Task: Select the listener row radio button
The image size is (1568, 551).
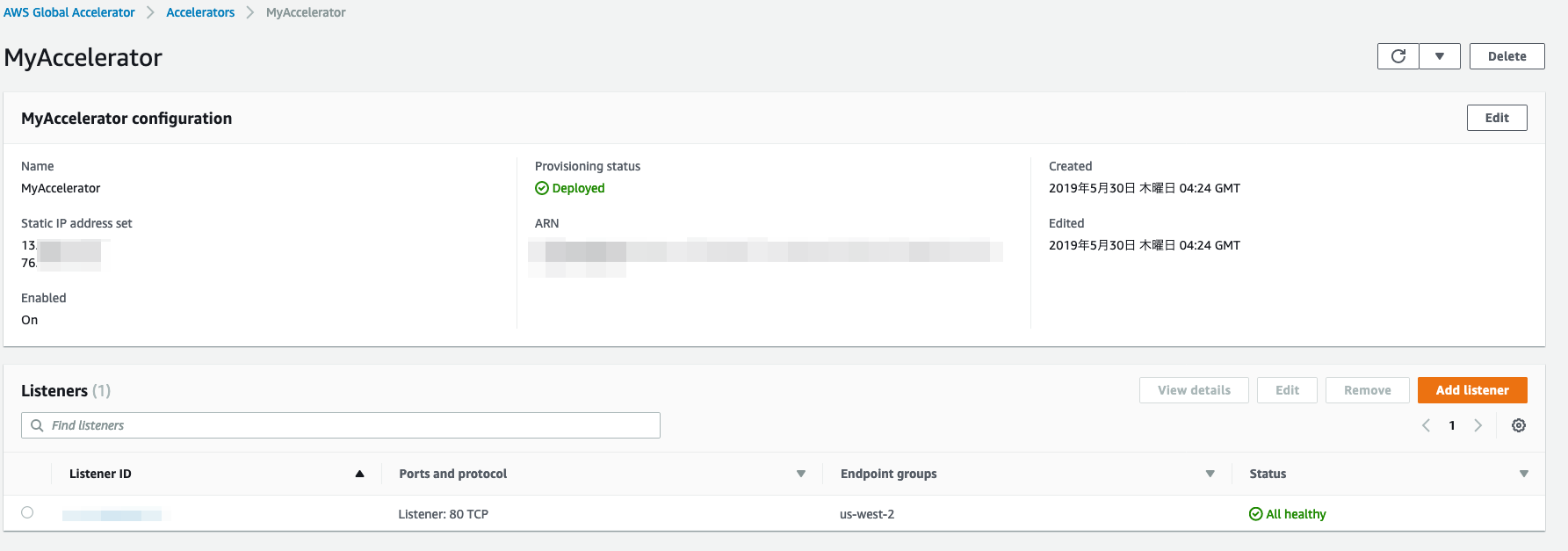Action: [x=27, y=512]
